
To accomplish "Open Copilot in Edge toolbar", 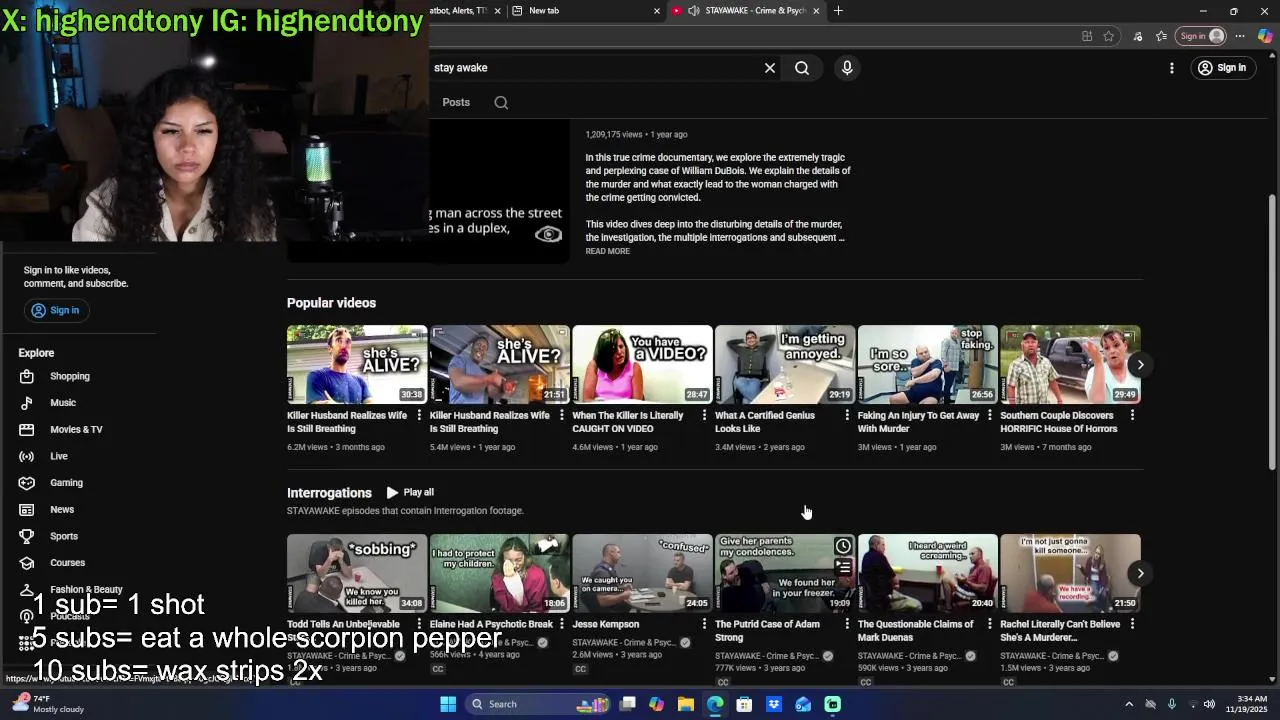I will (x=1264, y=36).
